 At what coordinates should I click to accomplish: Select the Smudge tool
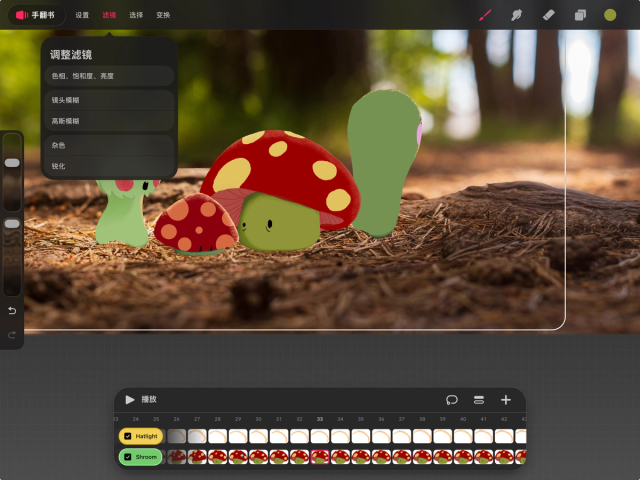click(x=517, y=15)
